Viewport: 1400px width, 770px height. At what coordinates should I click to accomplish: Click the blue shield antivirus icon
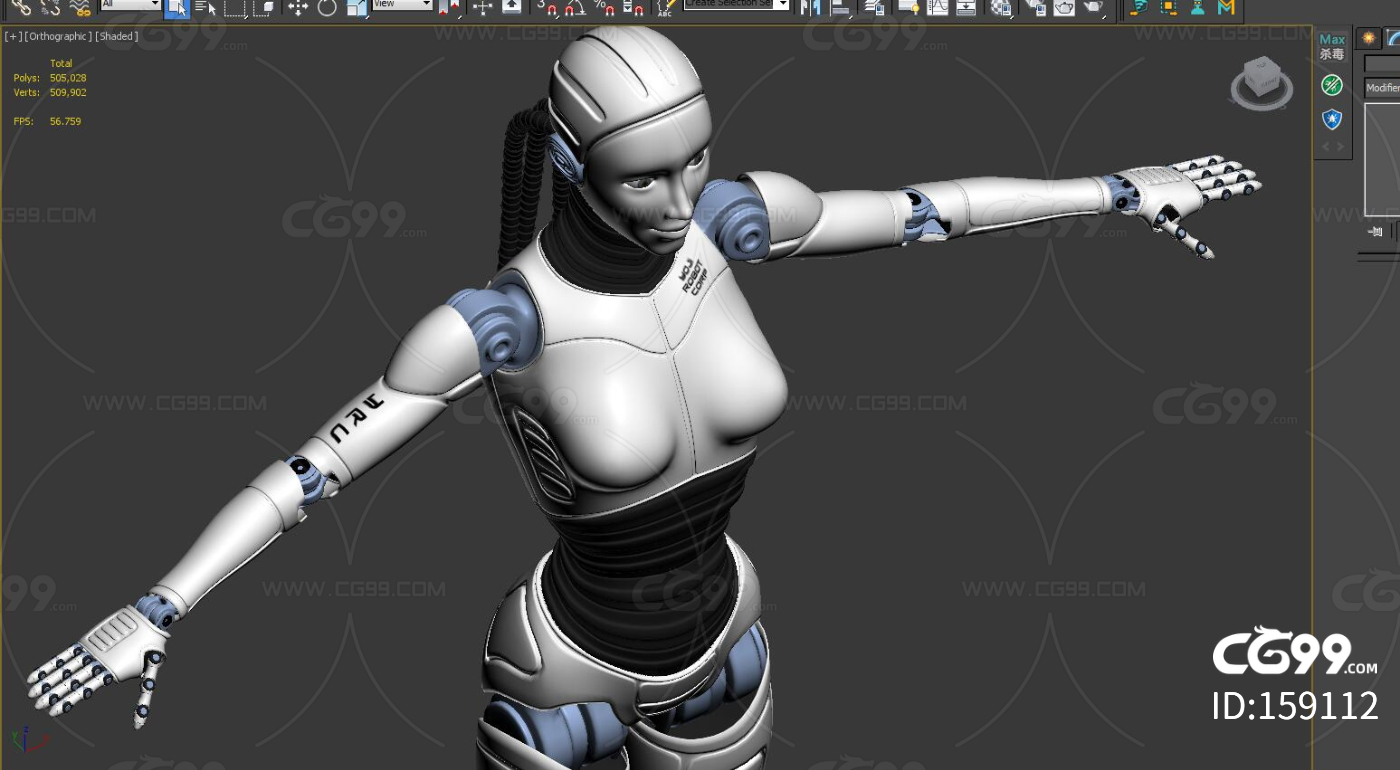pyautogui.click(x=1331, y=119)
